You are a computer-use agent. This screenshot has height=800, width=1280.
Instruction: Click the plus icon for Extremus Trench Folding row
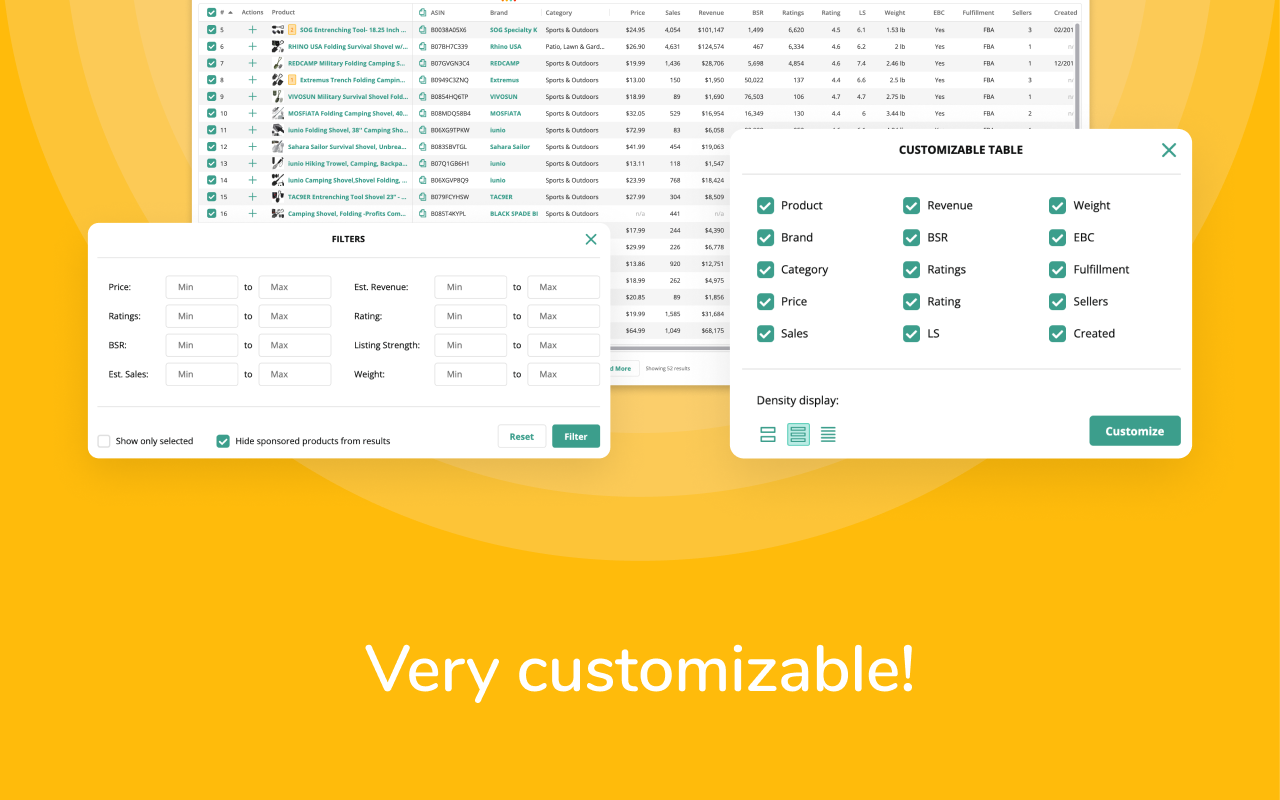pos(252,80)
